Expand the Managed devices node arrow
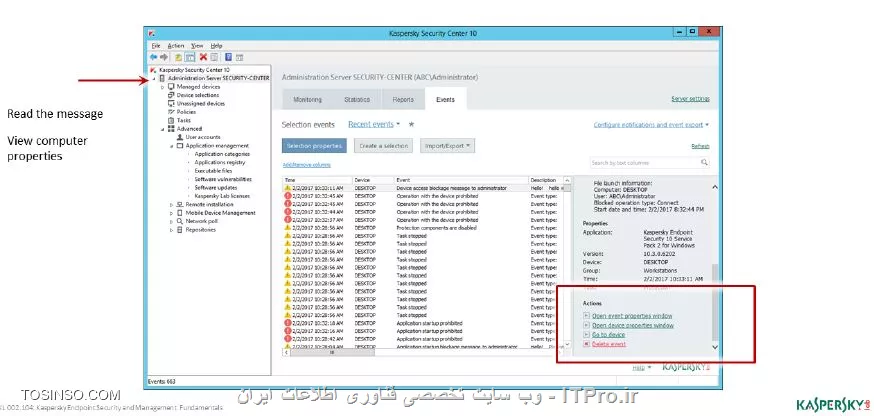This screenshot has height=416, width=874. coord(163,87)
